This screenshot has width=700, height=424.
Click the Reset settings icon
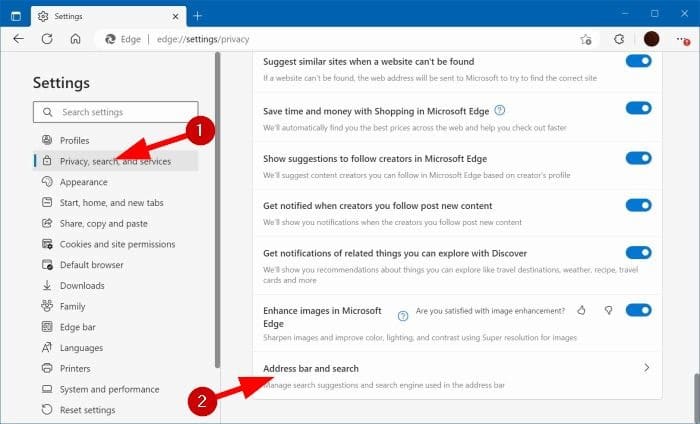47,410
